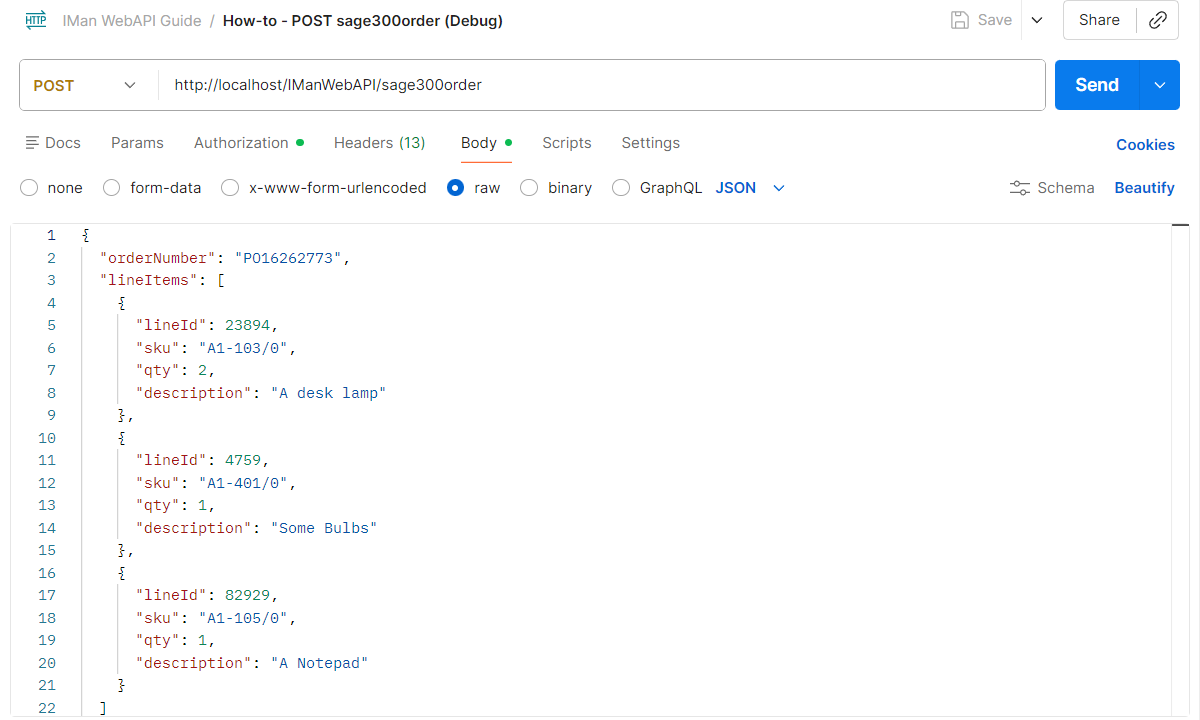
Task: Open the Settings tab
Action: coord(651,143)
